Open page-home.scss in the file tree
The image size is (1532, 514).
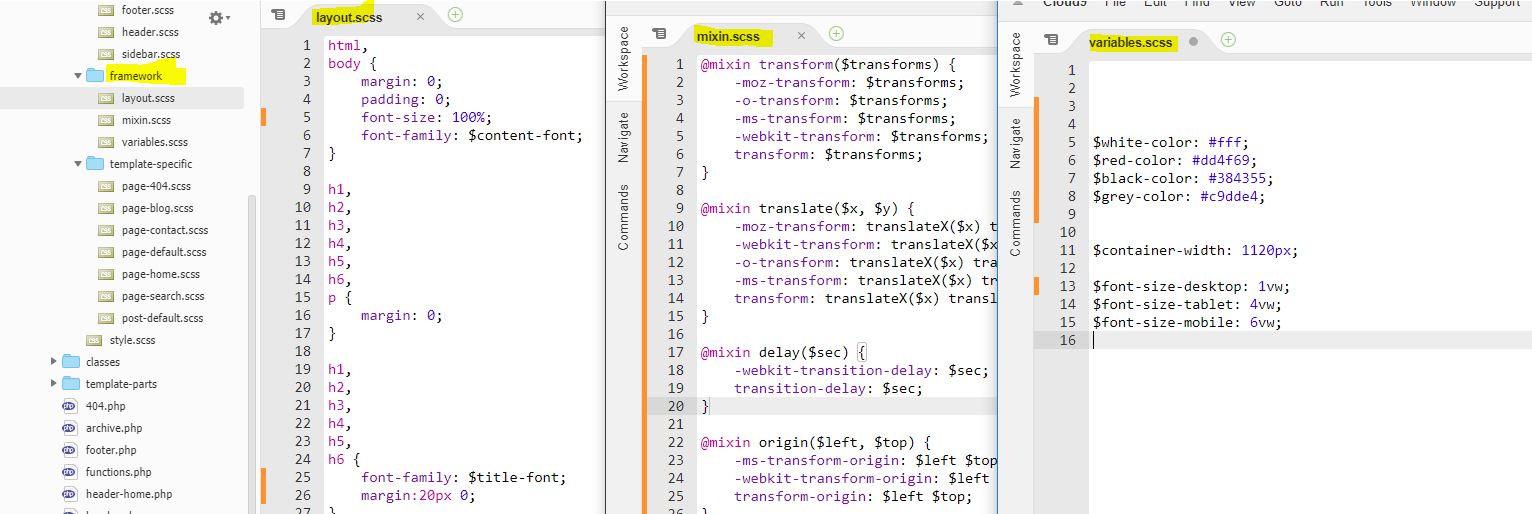click(x=160, y=274)
